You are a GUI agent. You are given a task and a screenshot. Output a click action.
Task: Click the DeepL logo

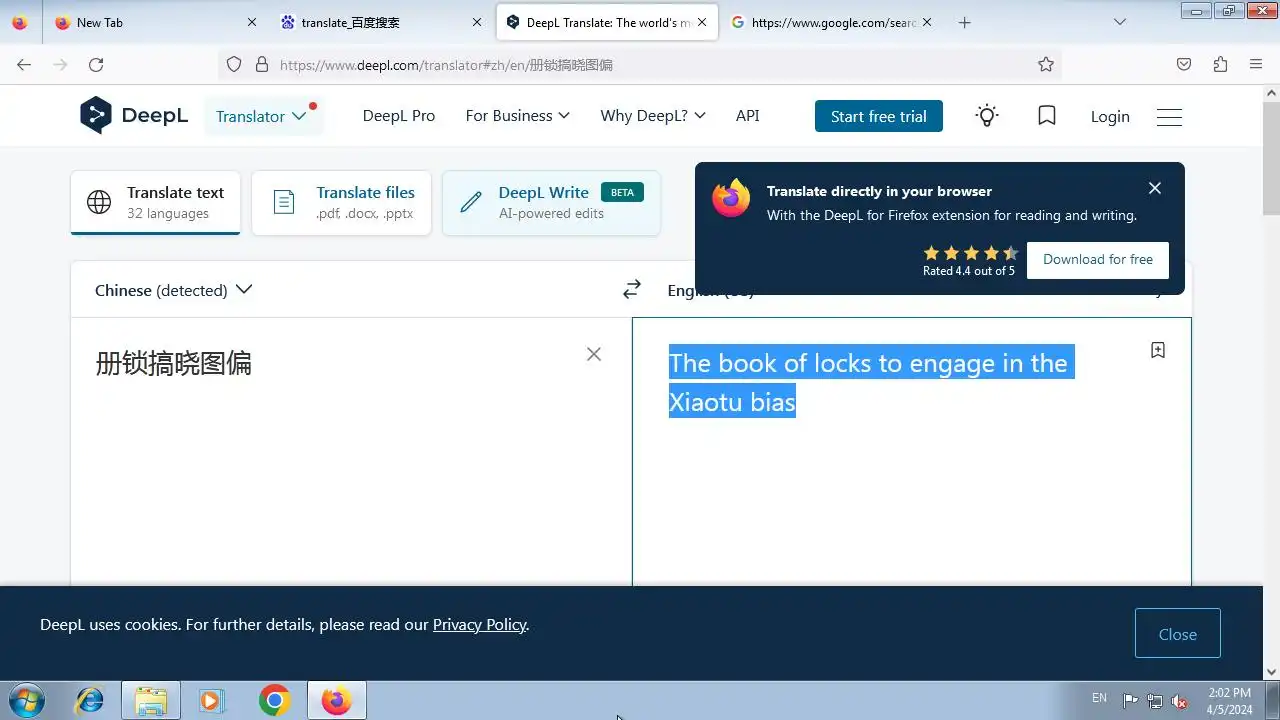click(134, 116)
